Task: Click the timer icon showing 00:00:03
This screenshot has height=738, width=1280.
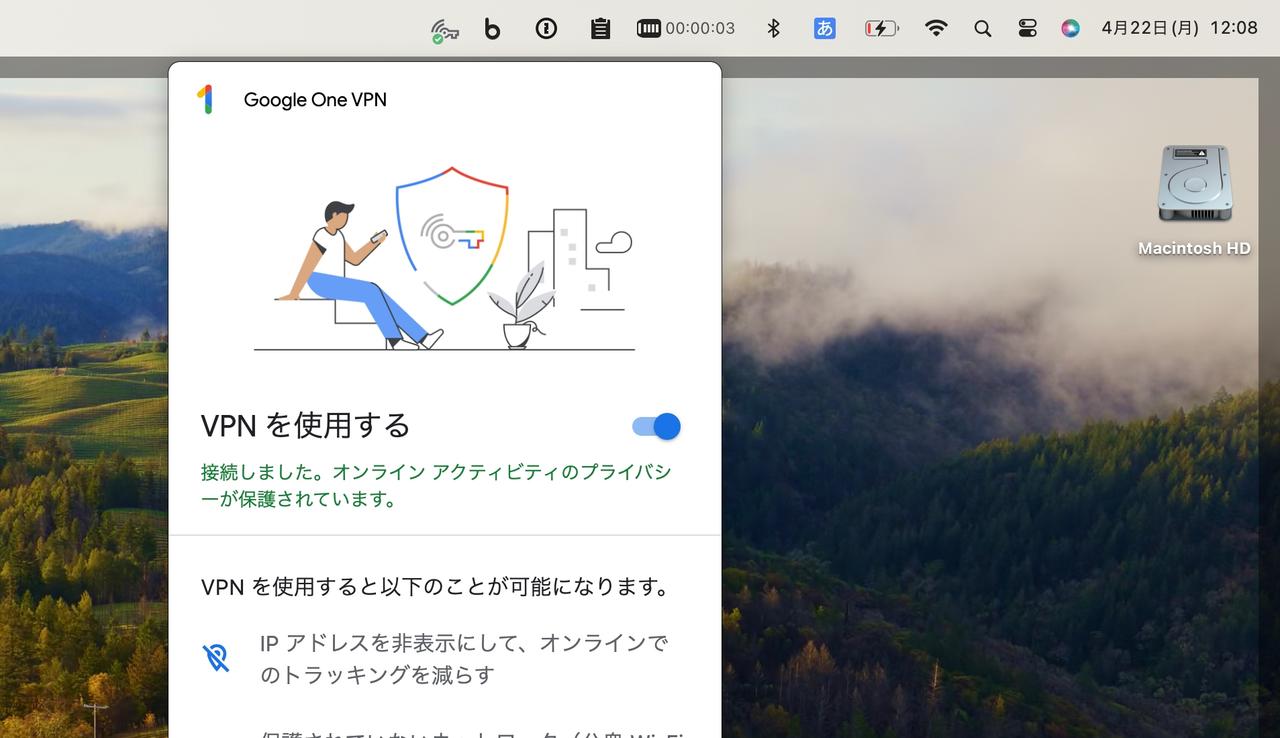Action: click(686, 29)
